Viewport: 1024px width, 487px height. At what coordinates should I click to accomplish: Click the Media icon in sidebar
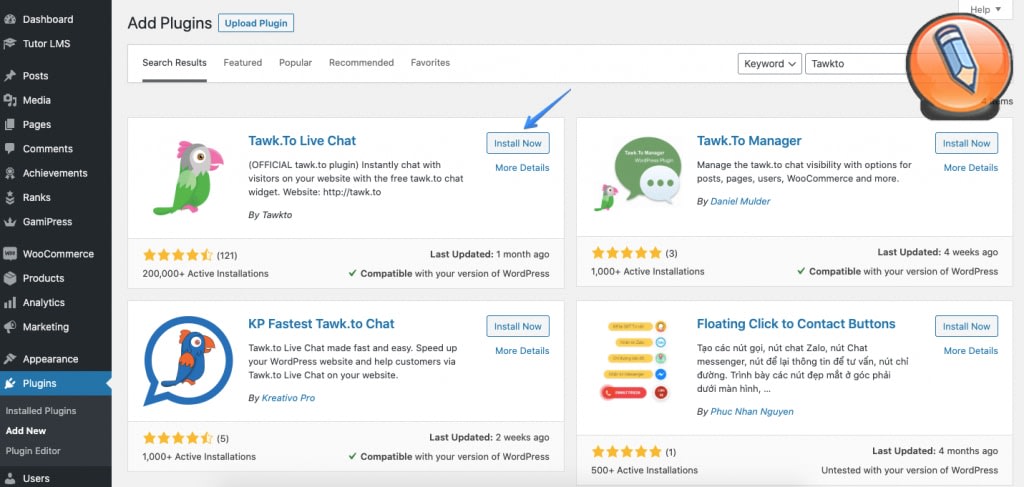[x=10, y=100]
